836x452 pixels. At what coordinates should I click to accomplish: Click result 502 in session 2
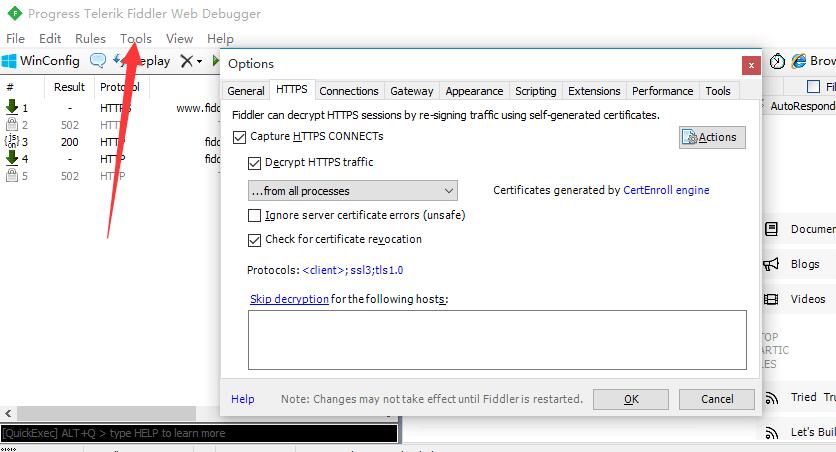click(x=70, y=125)
